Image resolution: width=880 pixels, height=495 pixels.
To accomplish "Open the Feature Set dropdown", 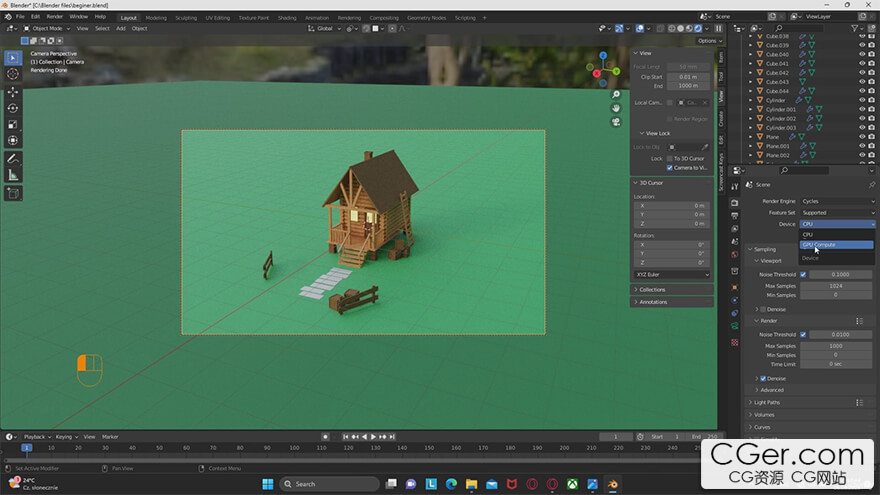I will [x=837, y=213].
